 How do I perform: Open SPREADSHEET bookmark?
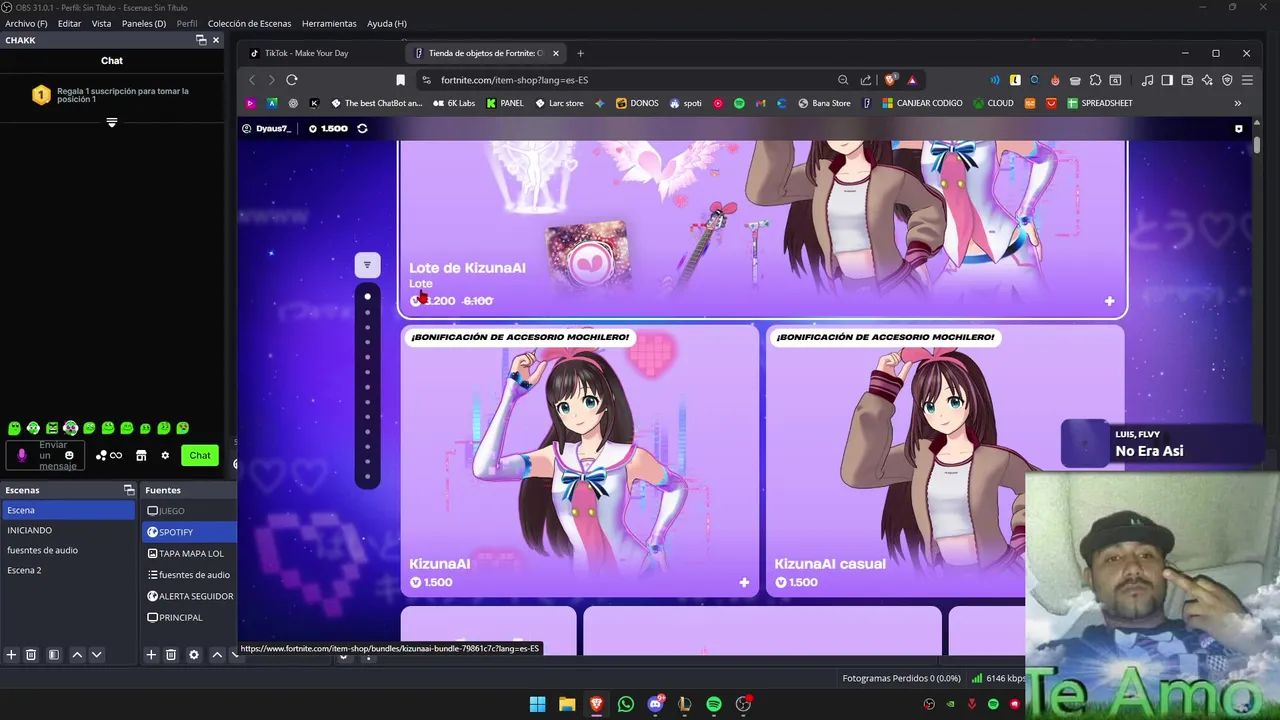pos(1099,103)
